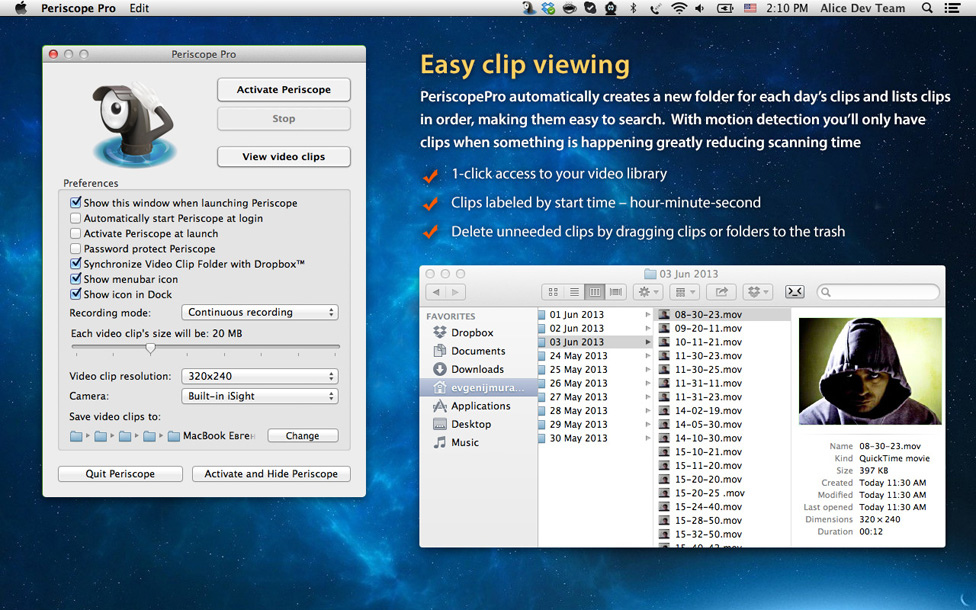Enable Activate Periscope at launch

pos(75,233)
